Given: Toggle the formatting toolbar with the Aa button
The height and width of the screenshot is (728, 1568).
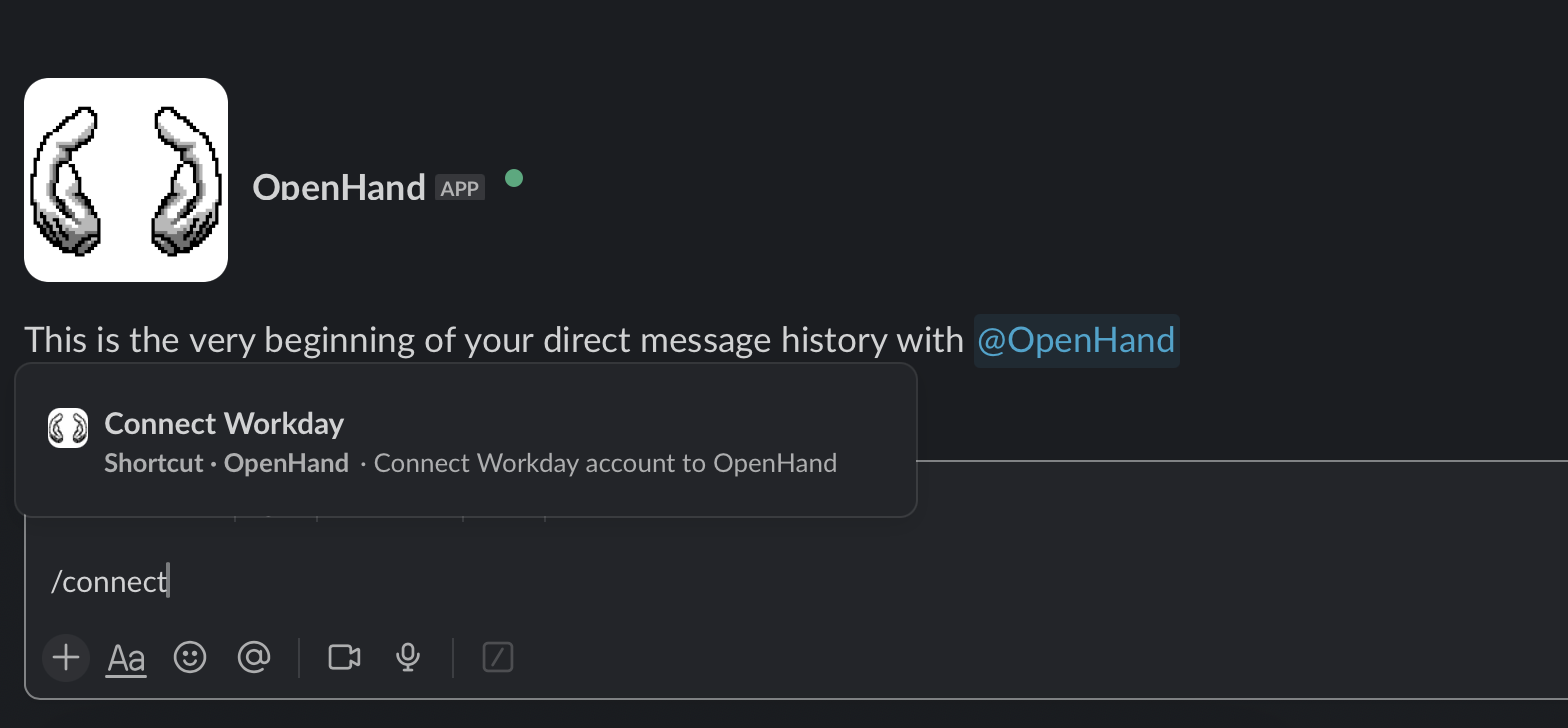Looking at the screenshot, I should point(125,657).
